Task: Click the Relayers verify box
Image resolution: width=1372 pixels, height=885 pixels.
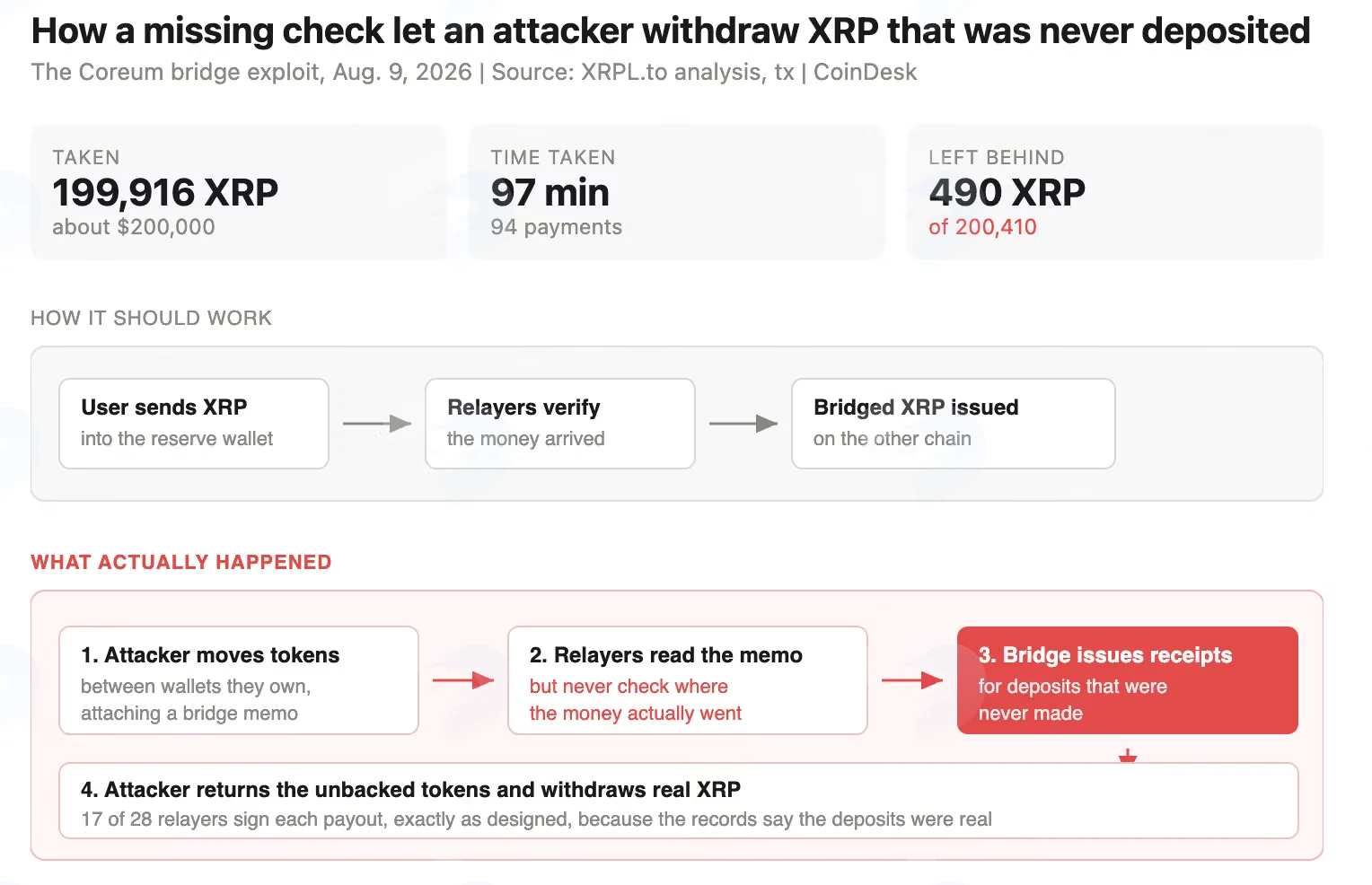Action: click(x=560, y=424)
